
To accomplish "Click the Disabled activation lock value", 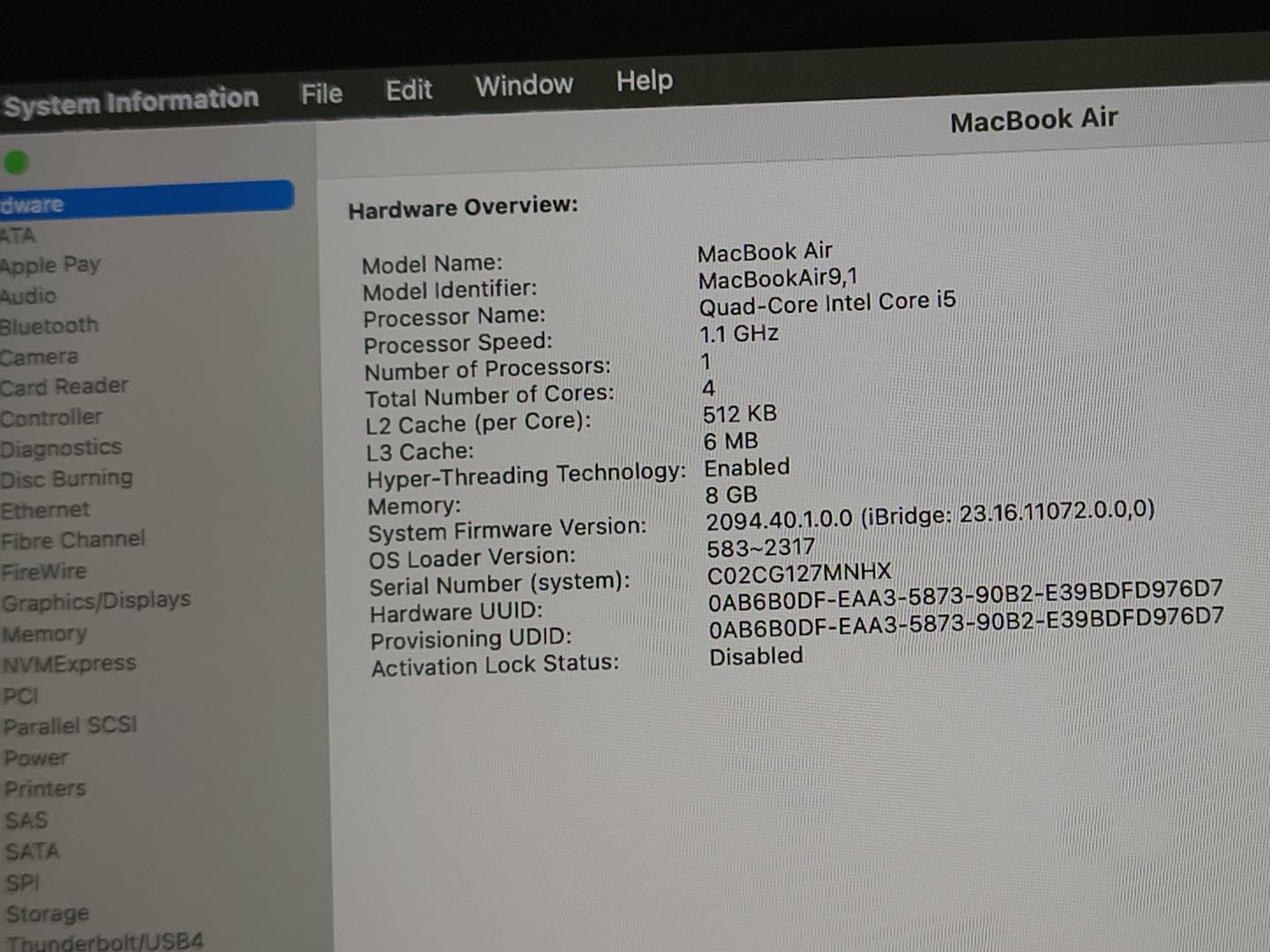I will (757, 657).
